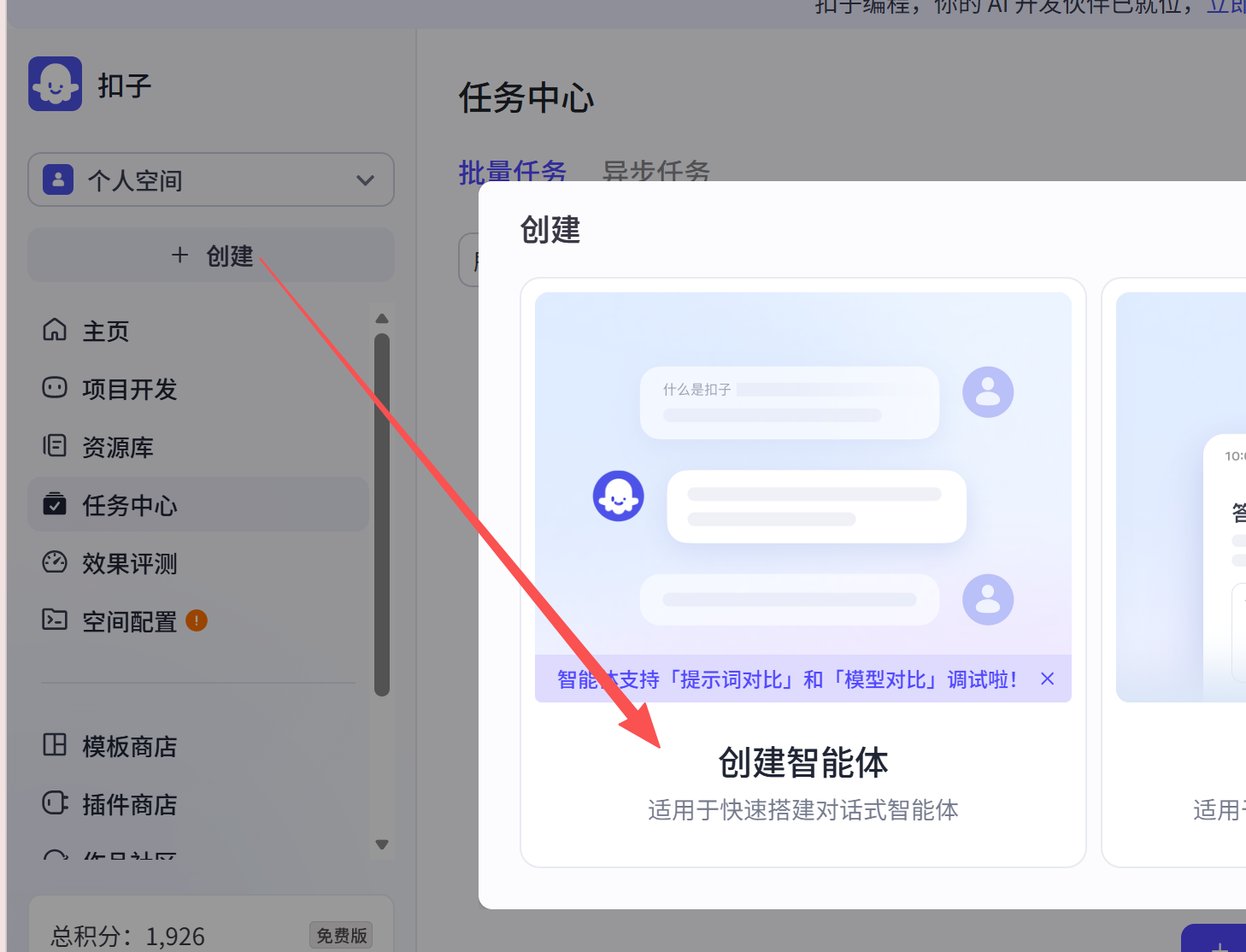Click the 智能体支持「提示词对比」 banner text
The height and width of the screenshot is (952, 1246).
pyautogui.click(x=787, y=679)
